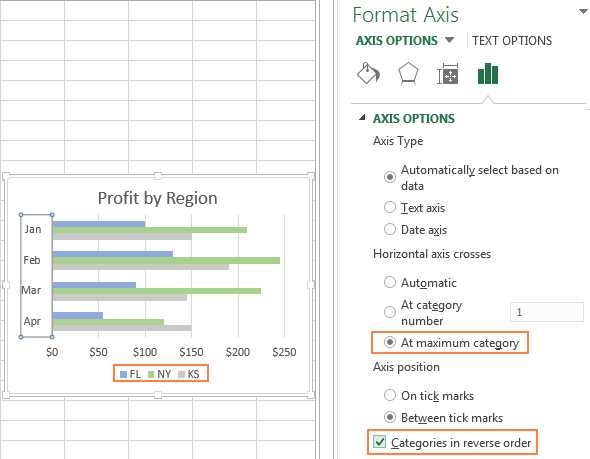This screenshot has width=590, height=459.
Task: Click the Jan axis label
Action: [x=33, y=229]
